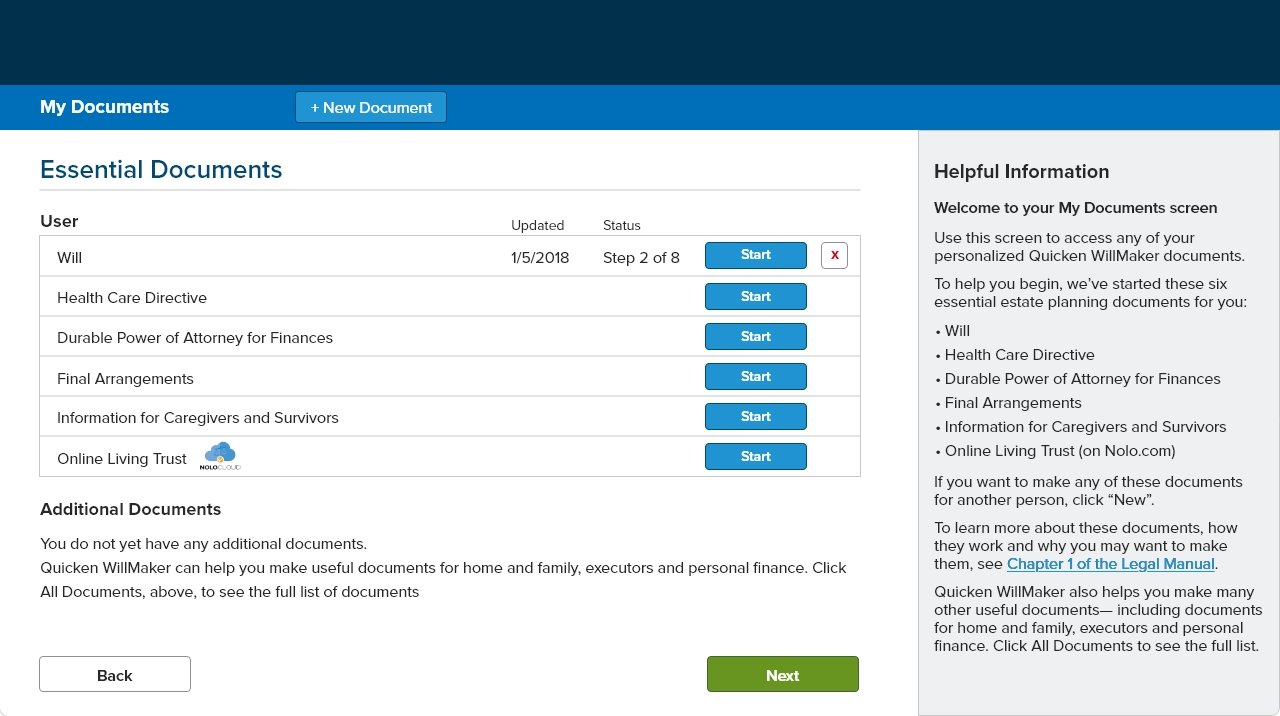
Task: Go back using the Back button
Action: [x=115, y=675]
